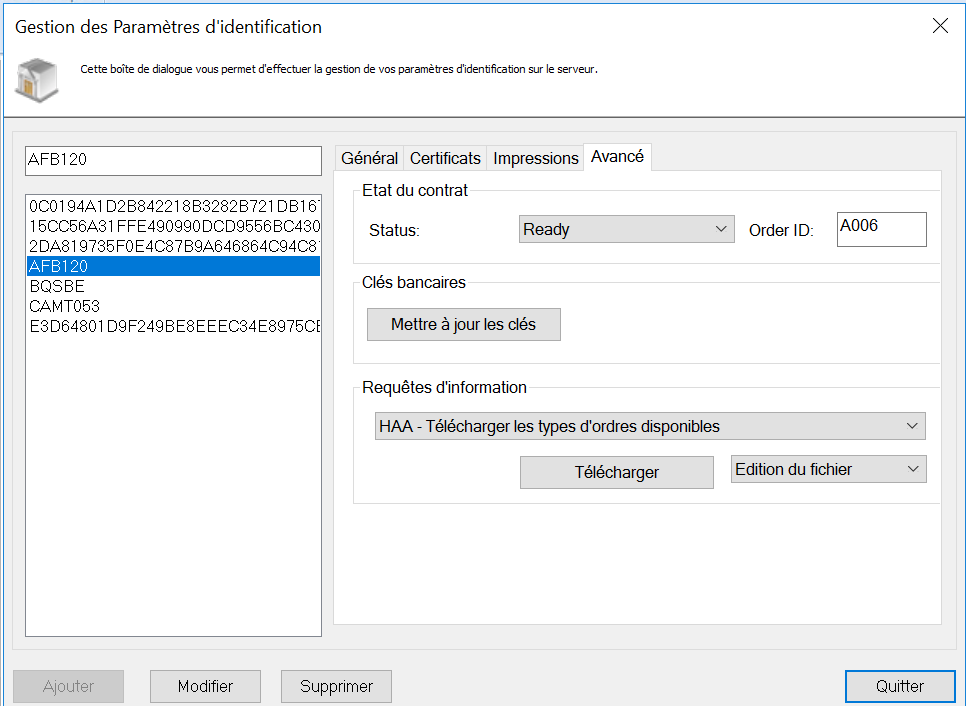Open the Certificats tab
The width and height of the screenshot is (966, 706).
pos(445,158)
